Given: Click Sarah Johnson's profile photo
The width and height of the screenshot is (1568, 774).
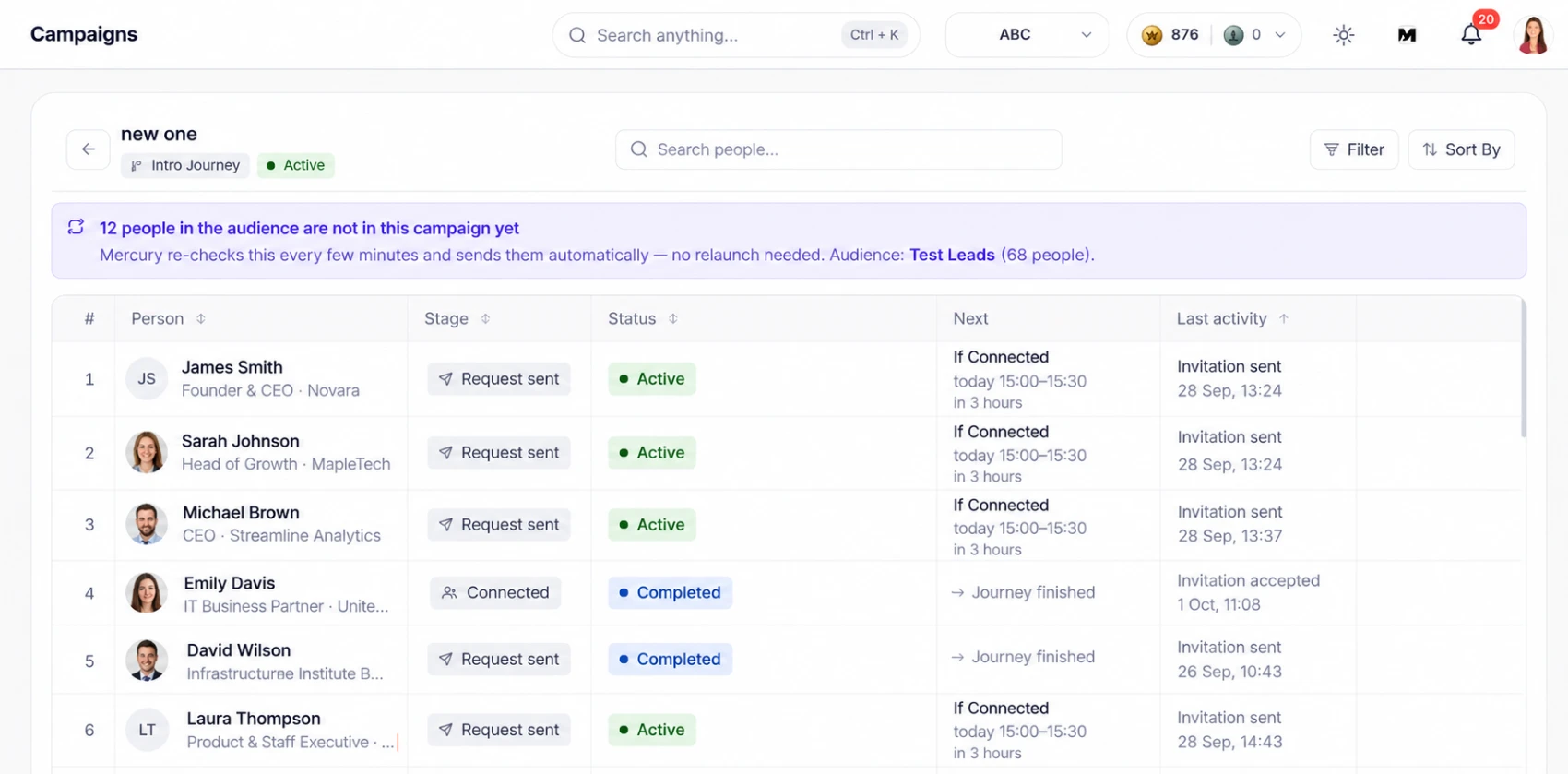Looking at the screenshot, I should coord(147,452).
